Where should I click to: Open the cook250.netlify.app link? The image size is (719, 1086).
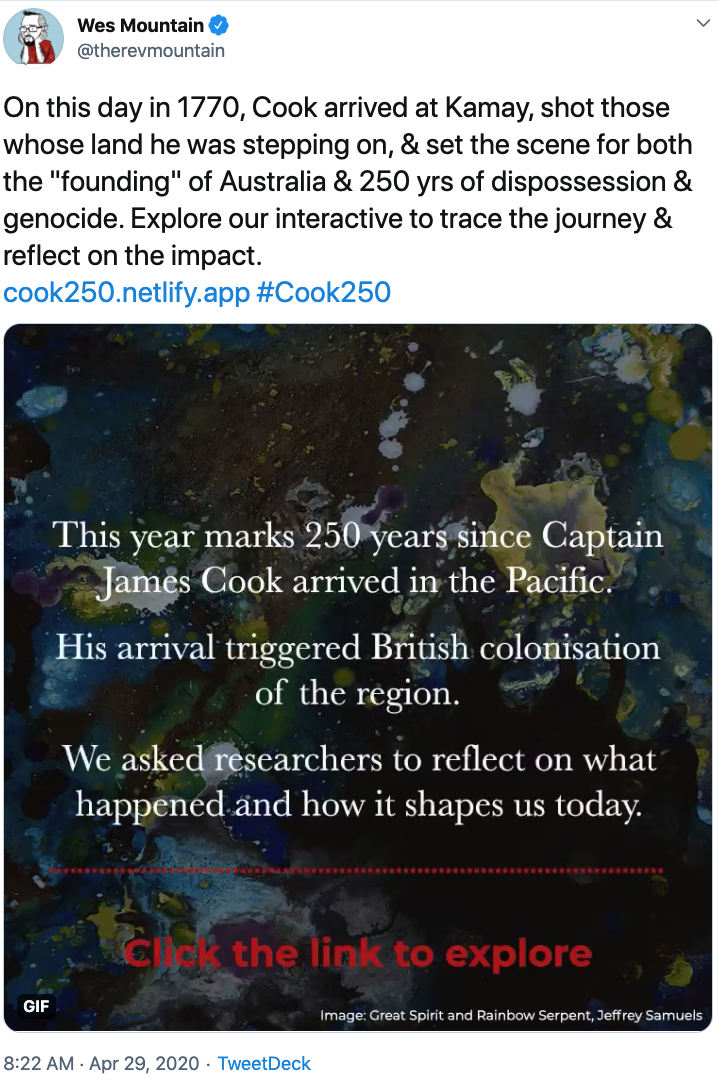[x=126, y=292]
